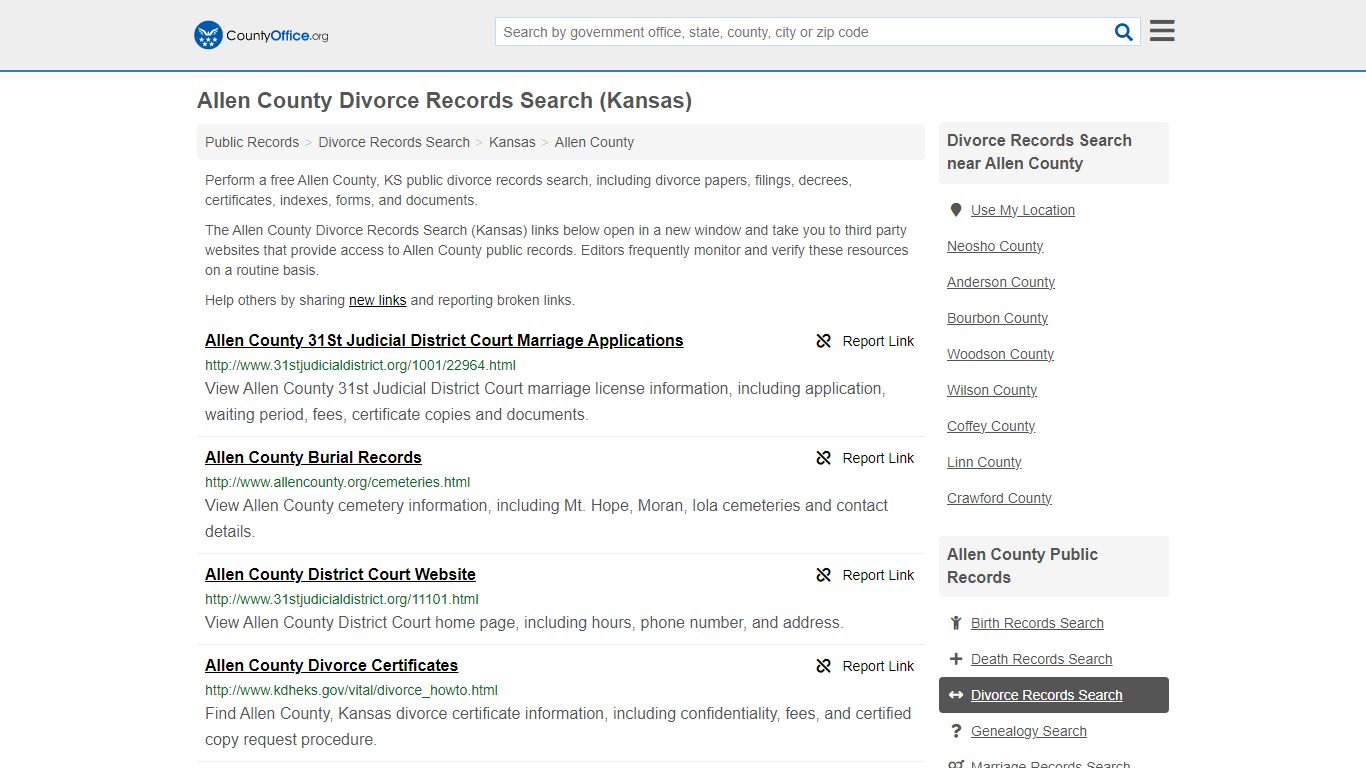Image resolution: width=1366 pixels, height=768 pixels.
Task: Open Public Records breadcrumb
Action: pos(252,142)
